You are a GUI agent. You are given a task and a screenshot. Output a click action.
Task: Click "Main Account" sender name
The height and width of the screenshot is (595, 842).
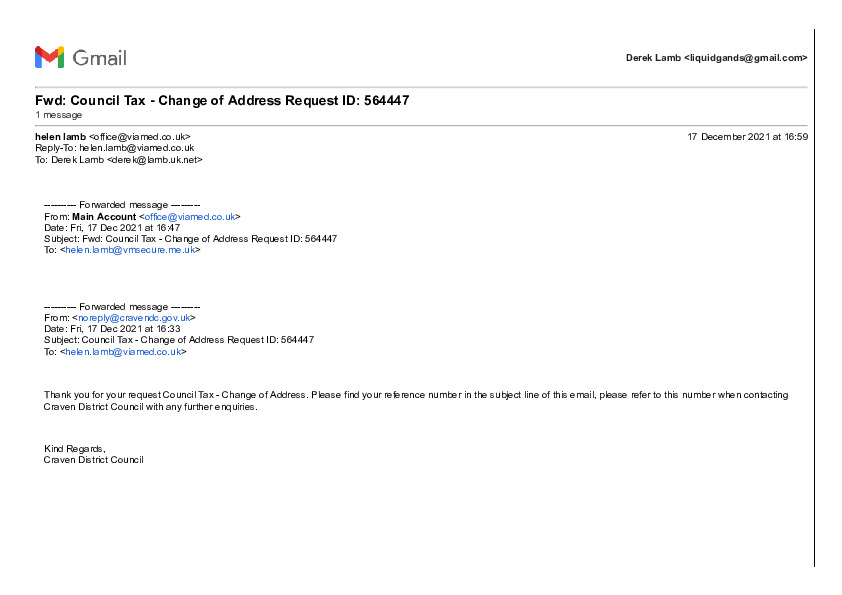[x=104, y=216]
